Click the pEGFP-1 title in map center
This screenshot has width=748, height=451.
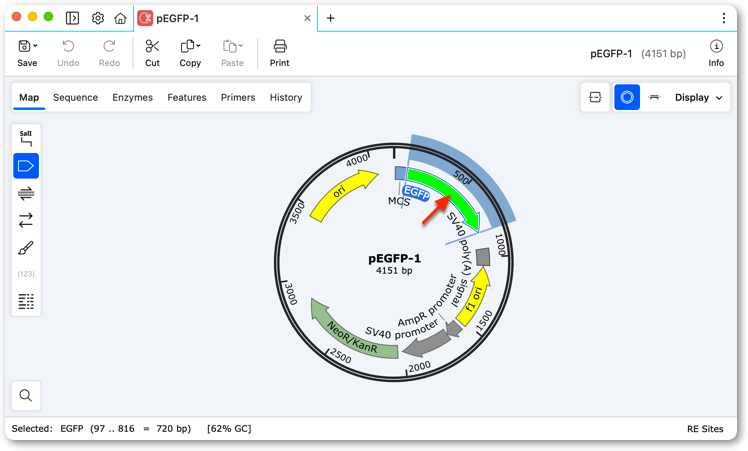394,258
